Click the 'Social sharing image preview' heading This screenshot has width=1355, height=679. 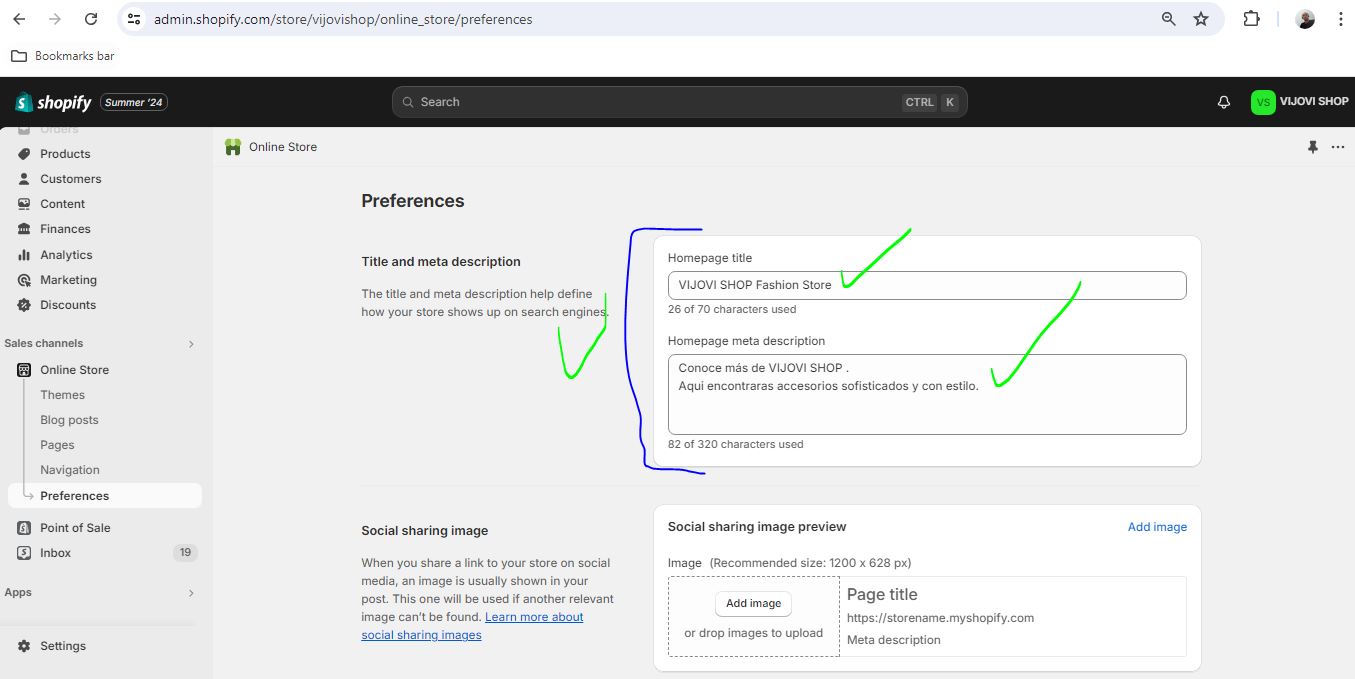pyautogui.click(x=757, y=527)
